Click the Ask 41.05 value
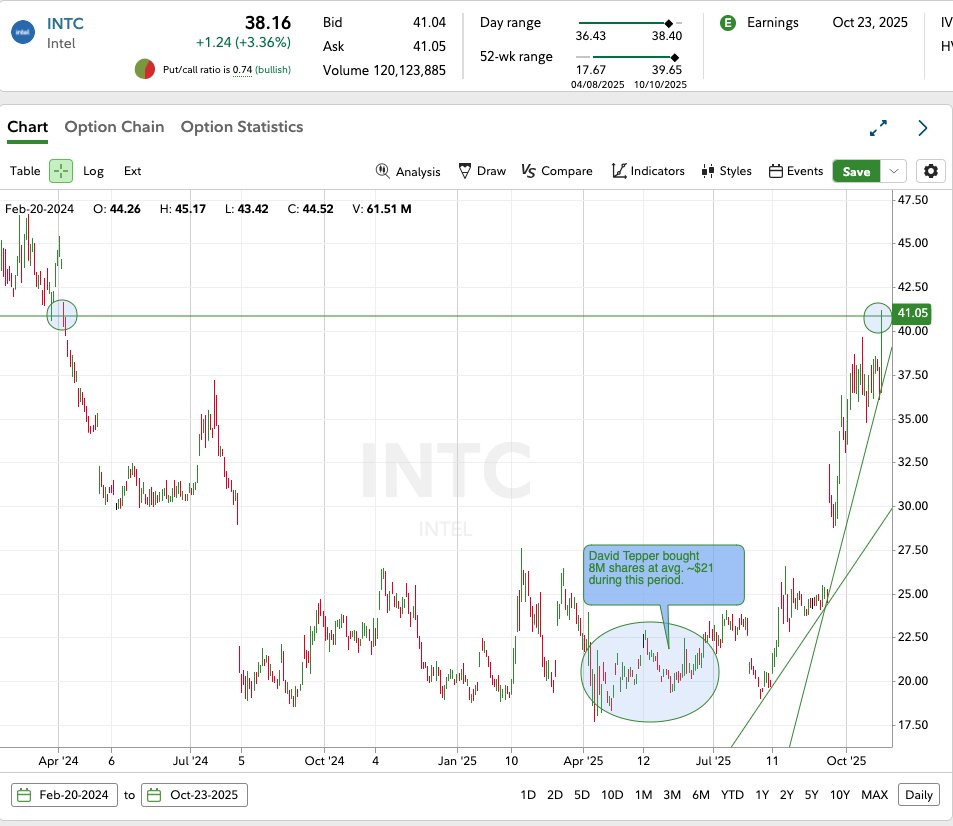 pos(429,46)
